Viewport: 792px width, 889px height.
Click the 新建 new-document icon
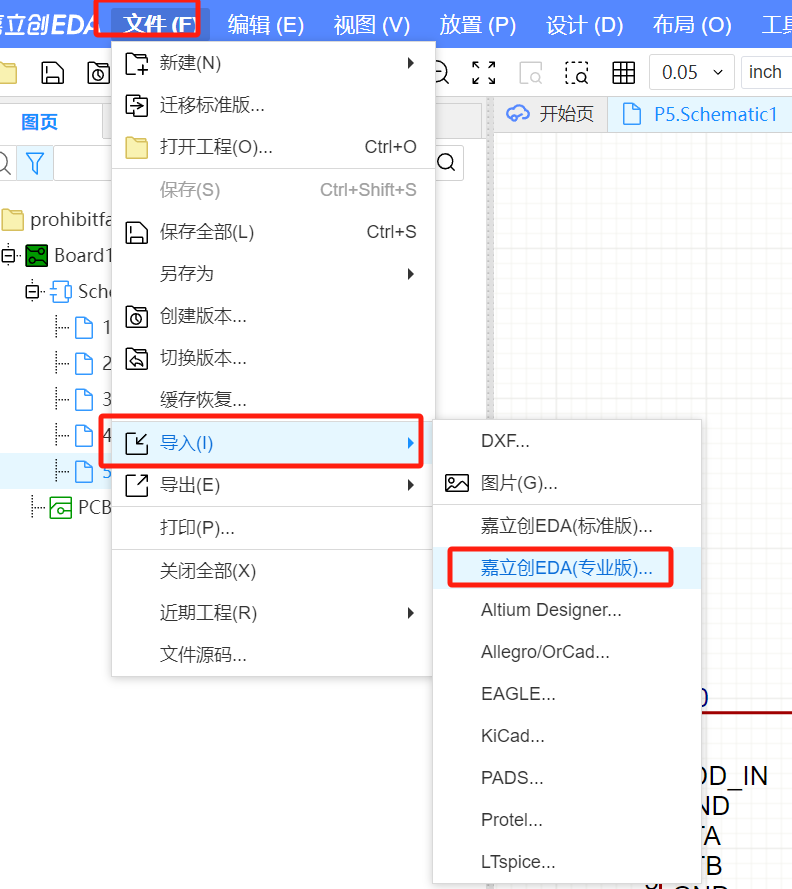(137, 64)
